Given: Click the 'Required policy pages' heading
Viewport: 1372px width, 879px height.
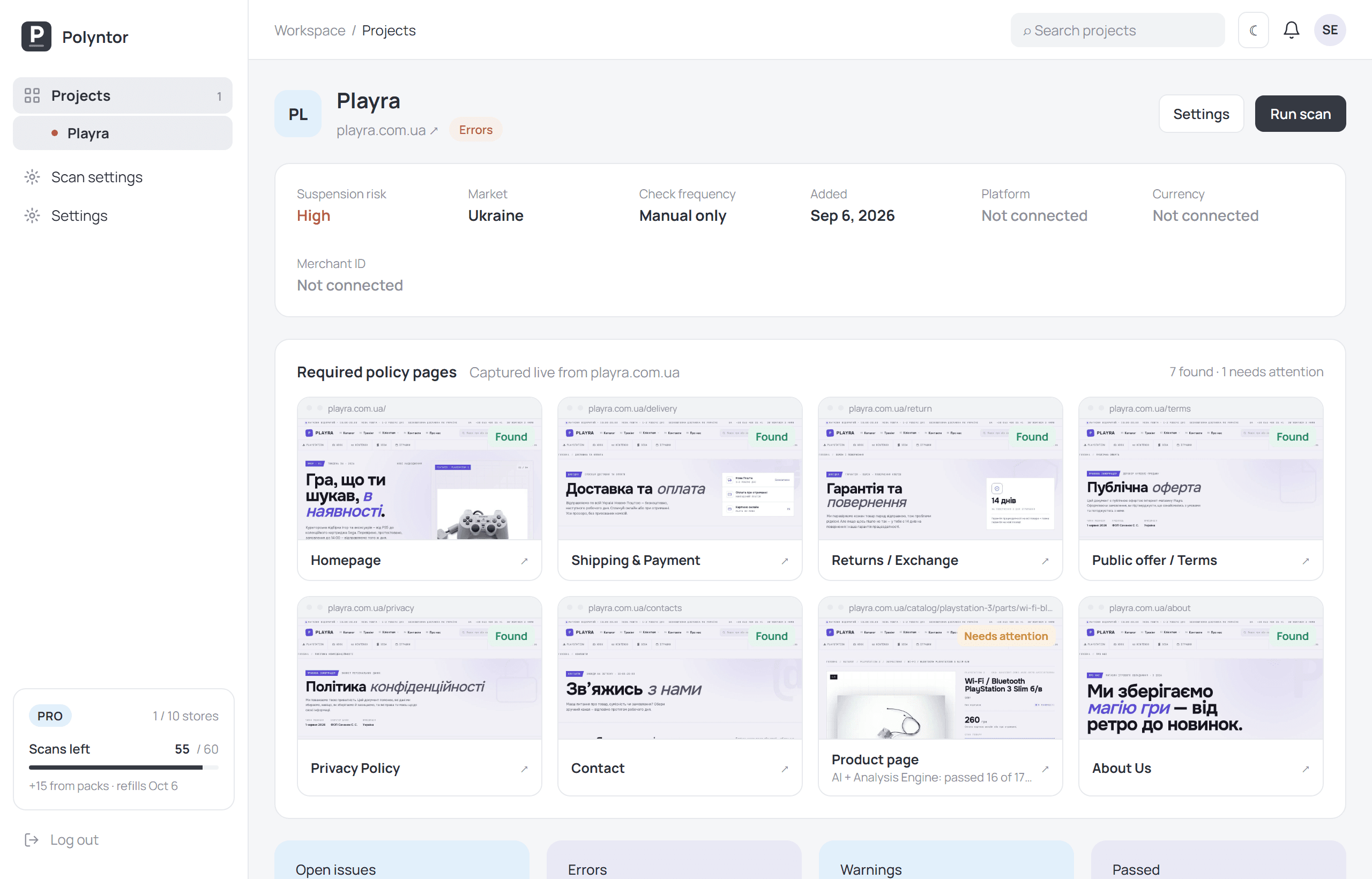Looking at the screenshot, I should pos(377,372).
